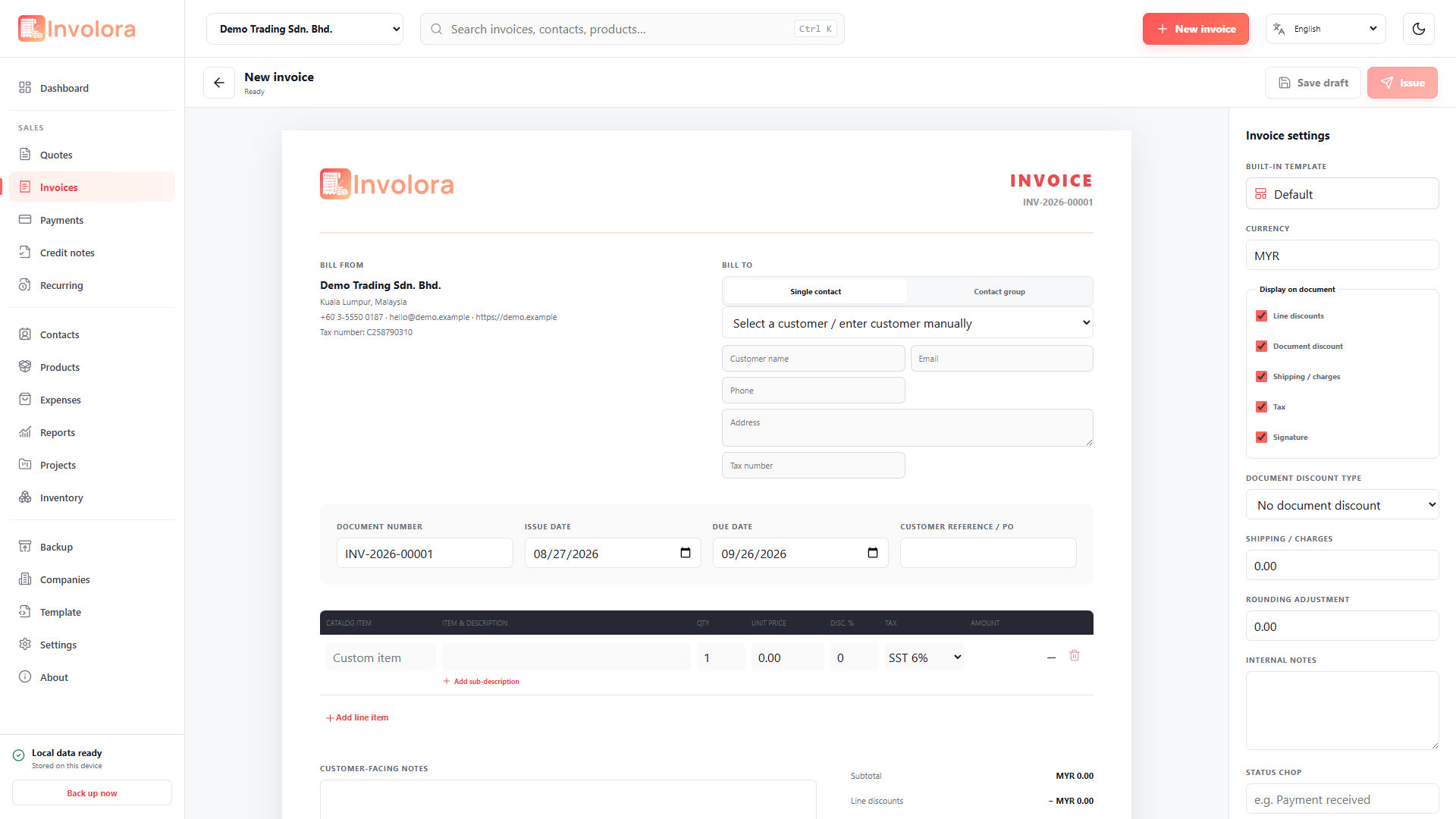Open the issue date calendar picker

tap(686, 553)
